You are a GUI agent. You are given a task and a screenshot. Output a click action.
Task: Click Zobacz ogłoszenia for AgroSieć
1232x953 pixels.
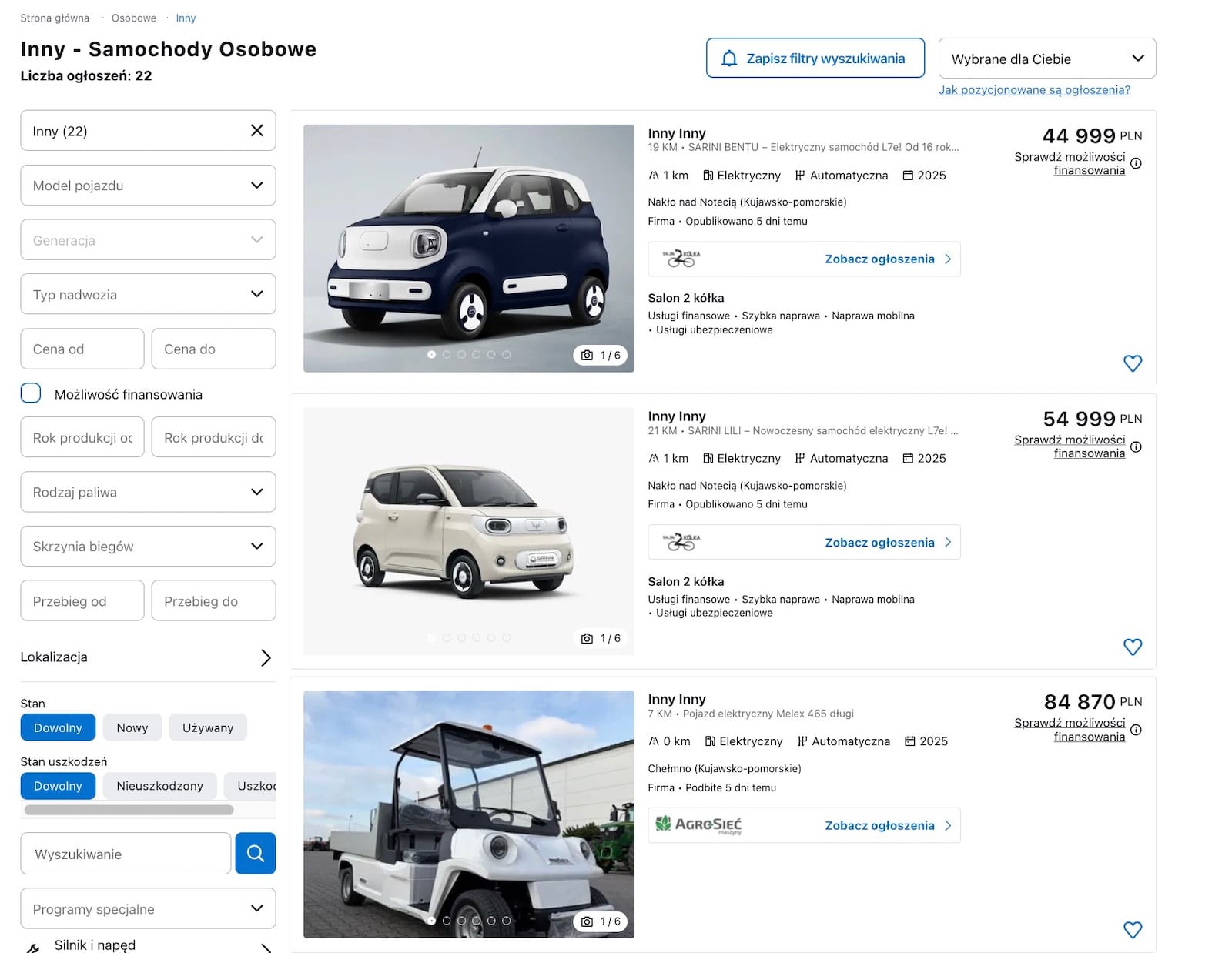pos(888,825)
